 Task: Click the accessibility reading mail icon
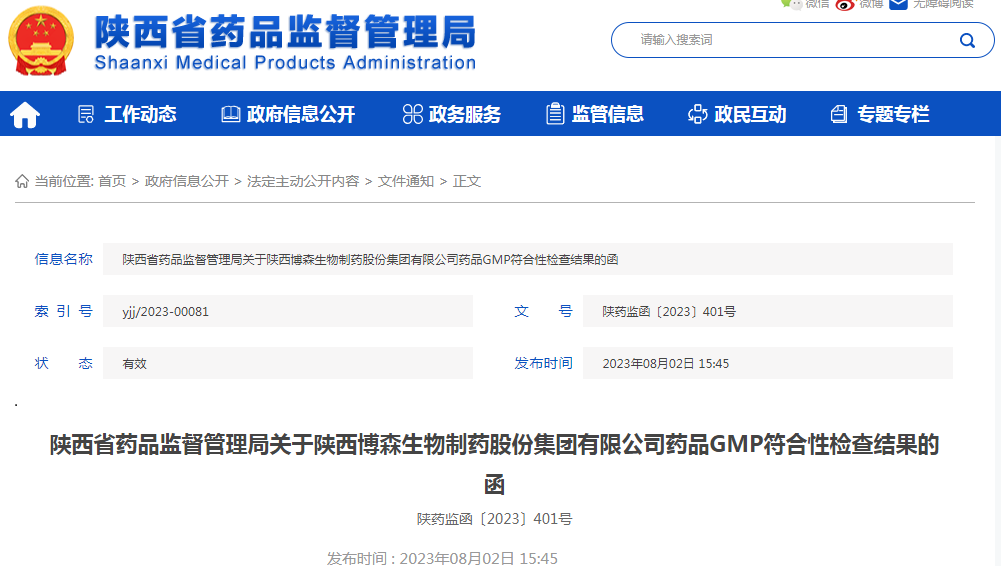898,4
